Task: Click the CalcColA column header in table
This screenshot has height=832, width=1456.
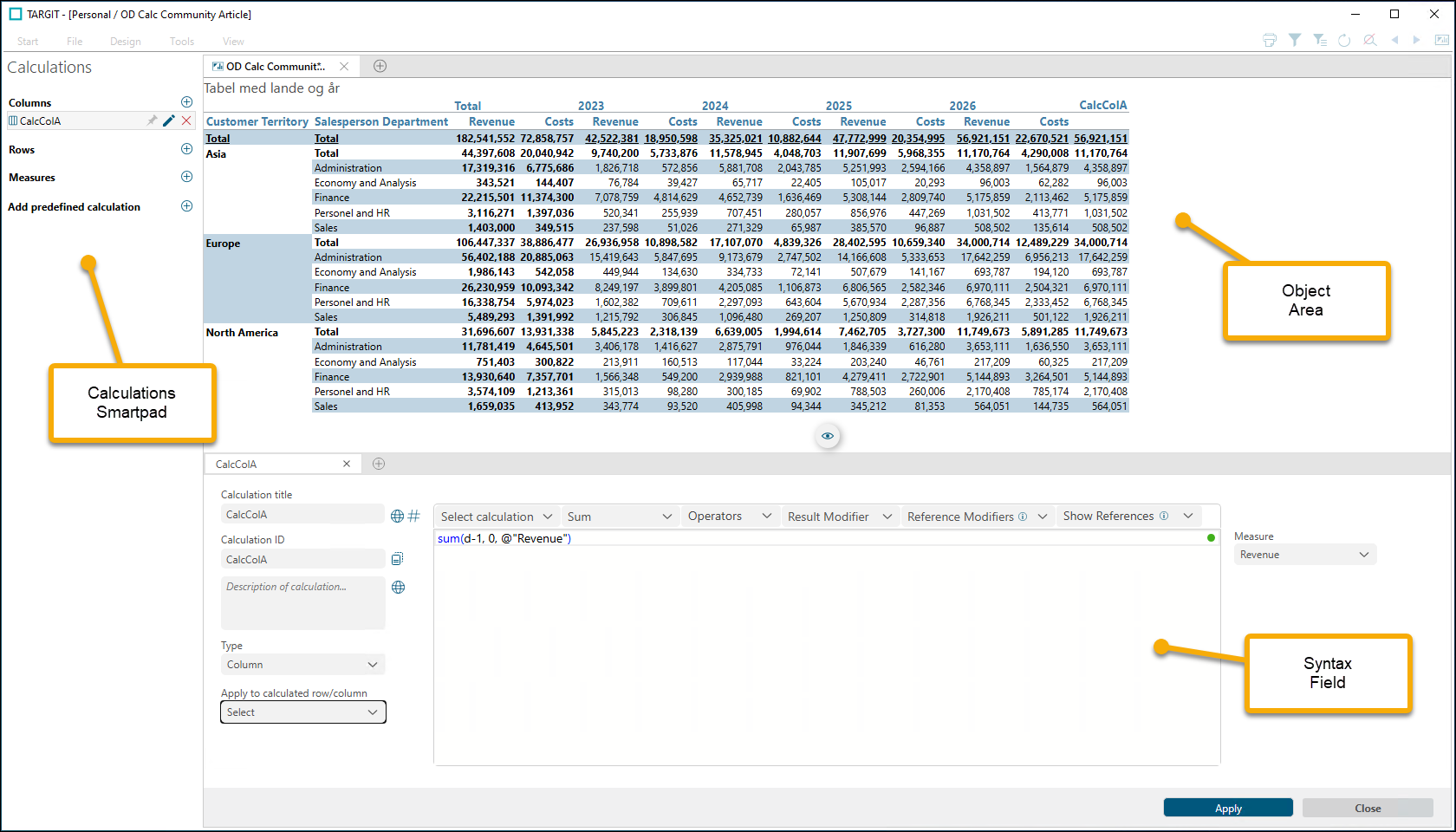Action: tap(1103, 105)
